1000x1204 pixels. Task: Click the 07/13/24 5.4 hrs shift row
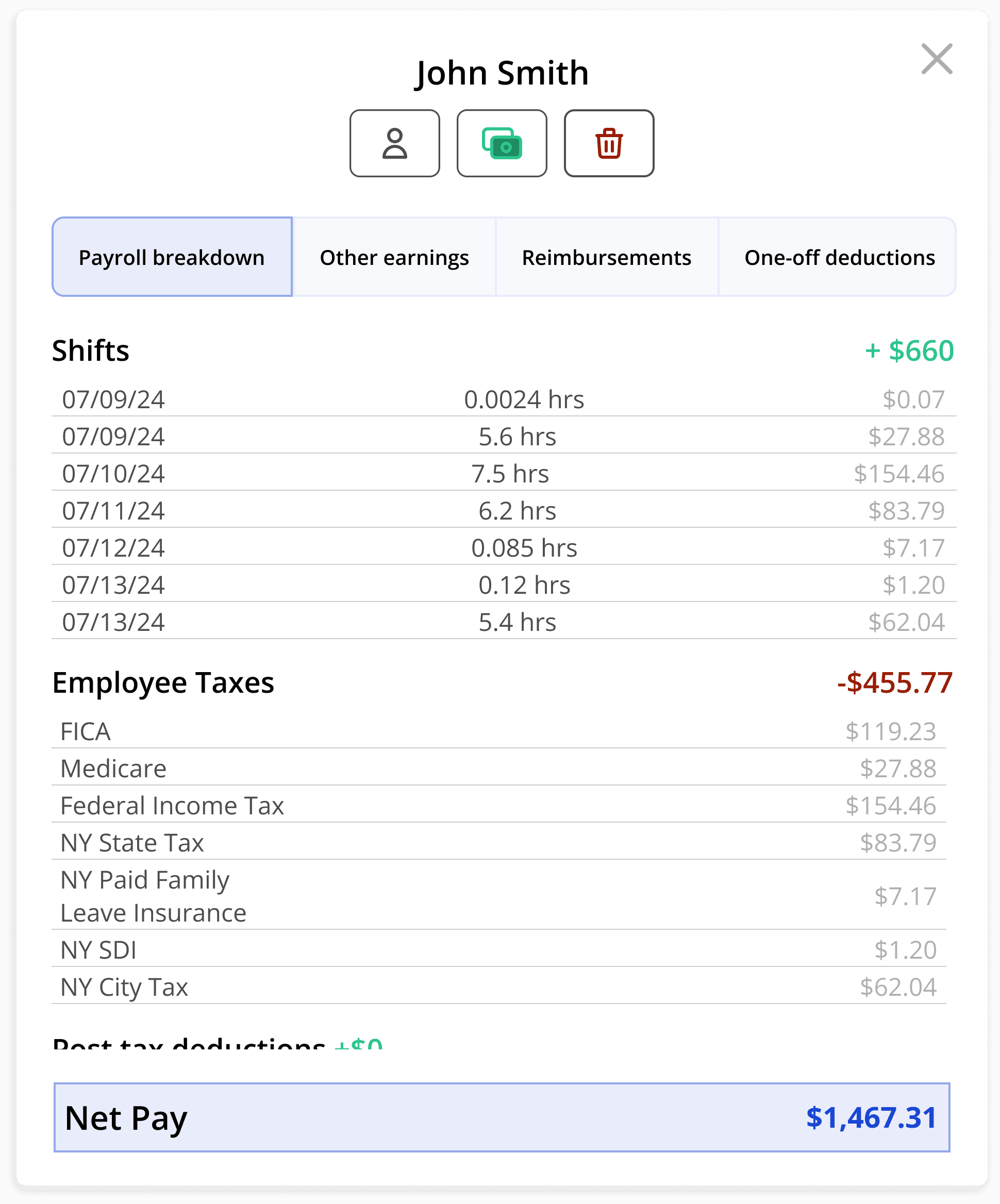(504, 622)
